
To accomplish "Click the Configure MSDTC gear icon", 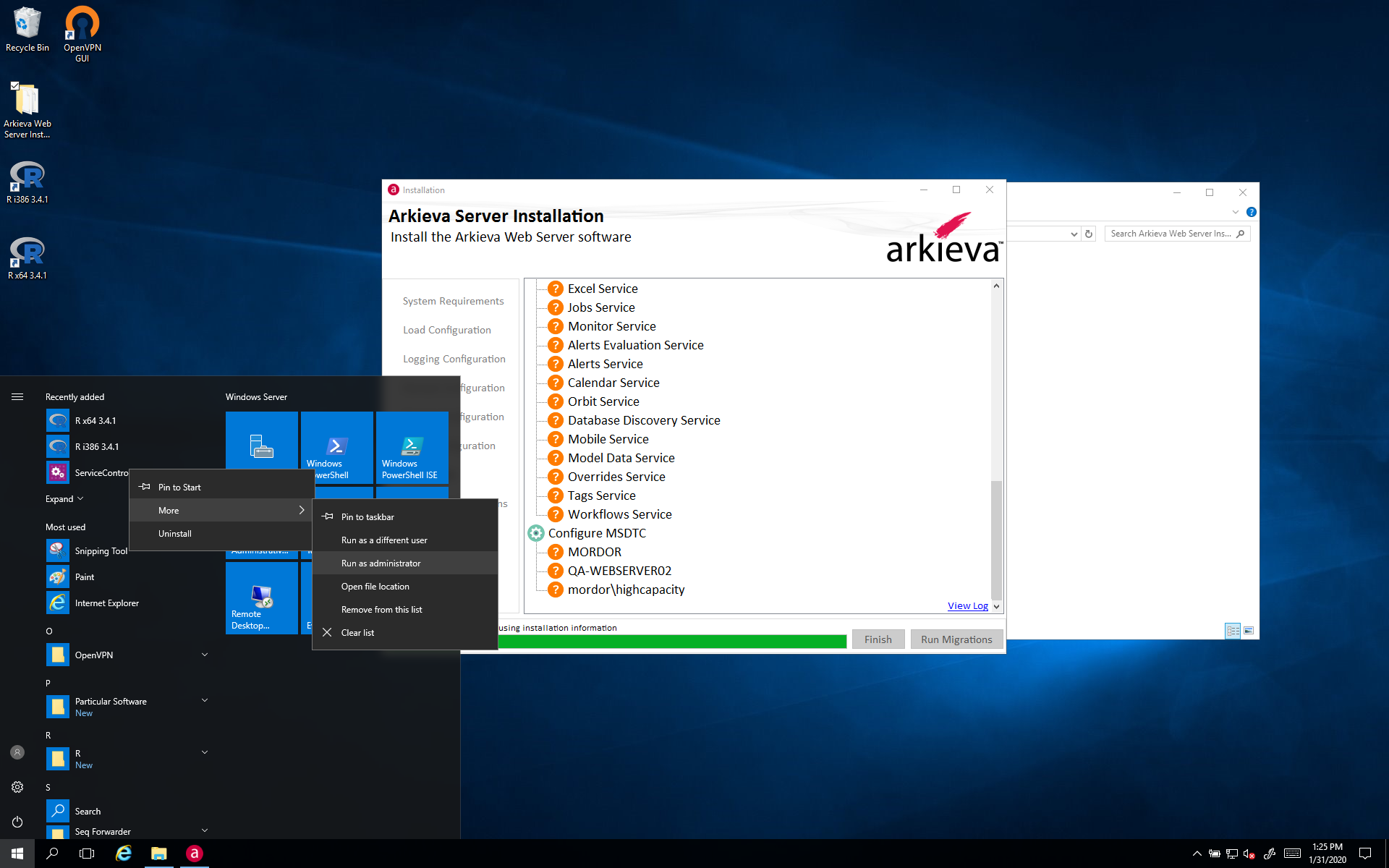I will (x=535, y=533).
